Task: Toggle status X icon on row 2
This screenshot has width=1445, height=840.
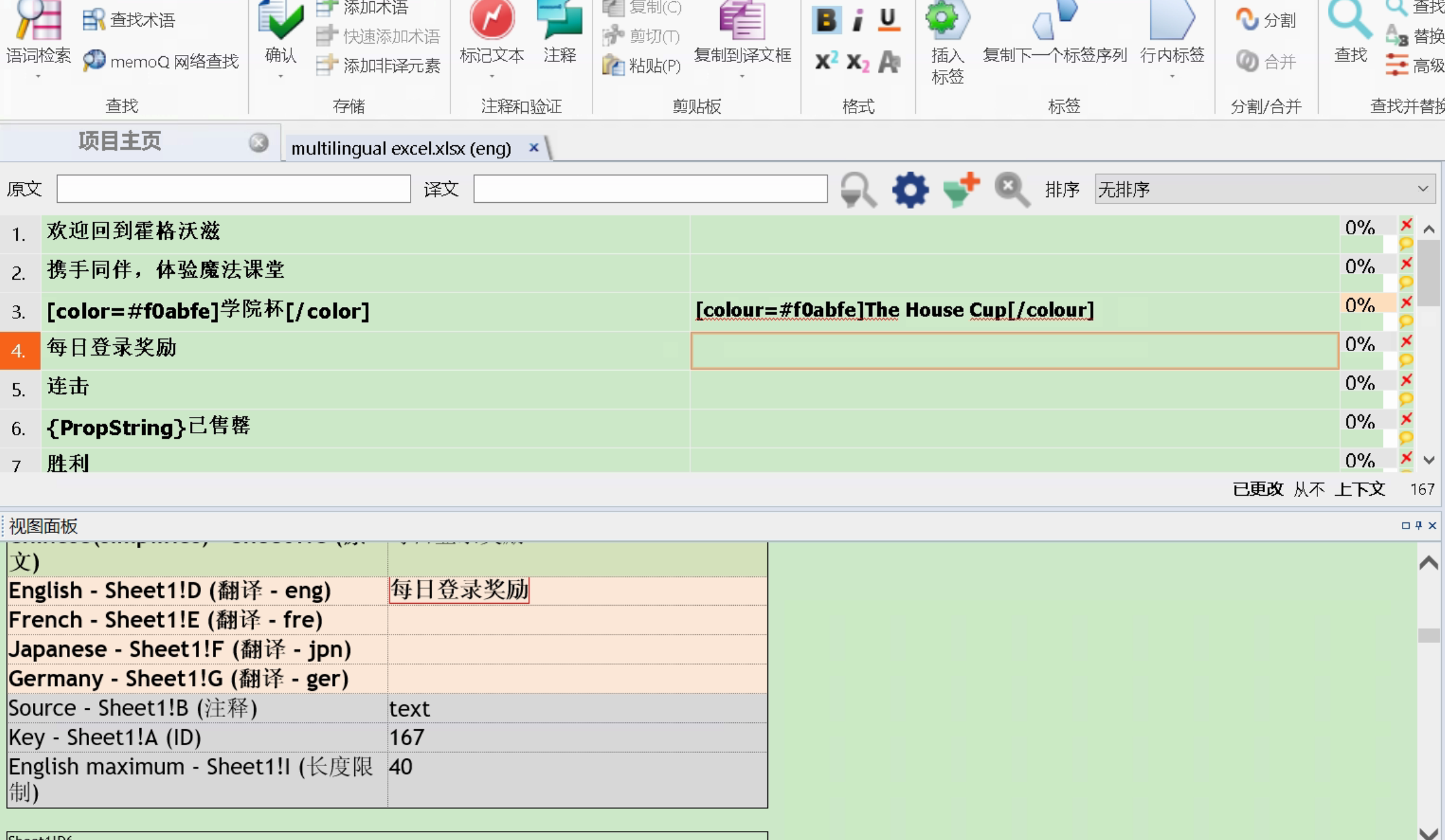Action: [1406, 263]
